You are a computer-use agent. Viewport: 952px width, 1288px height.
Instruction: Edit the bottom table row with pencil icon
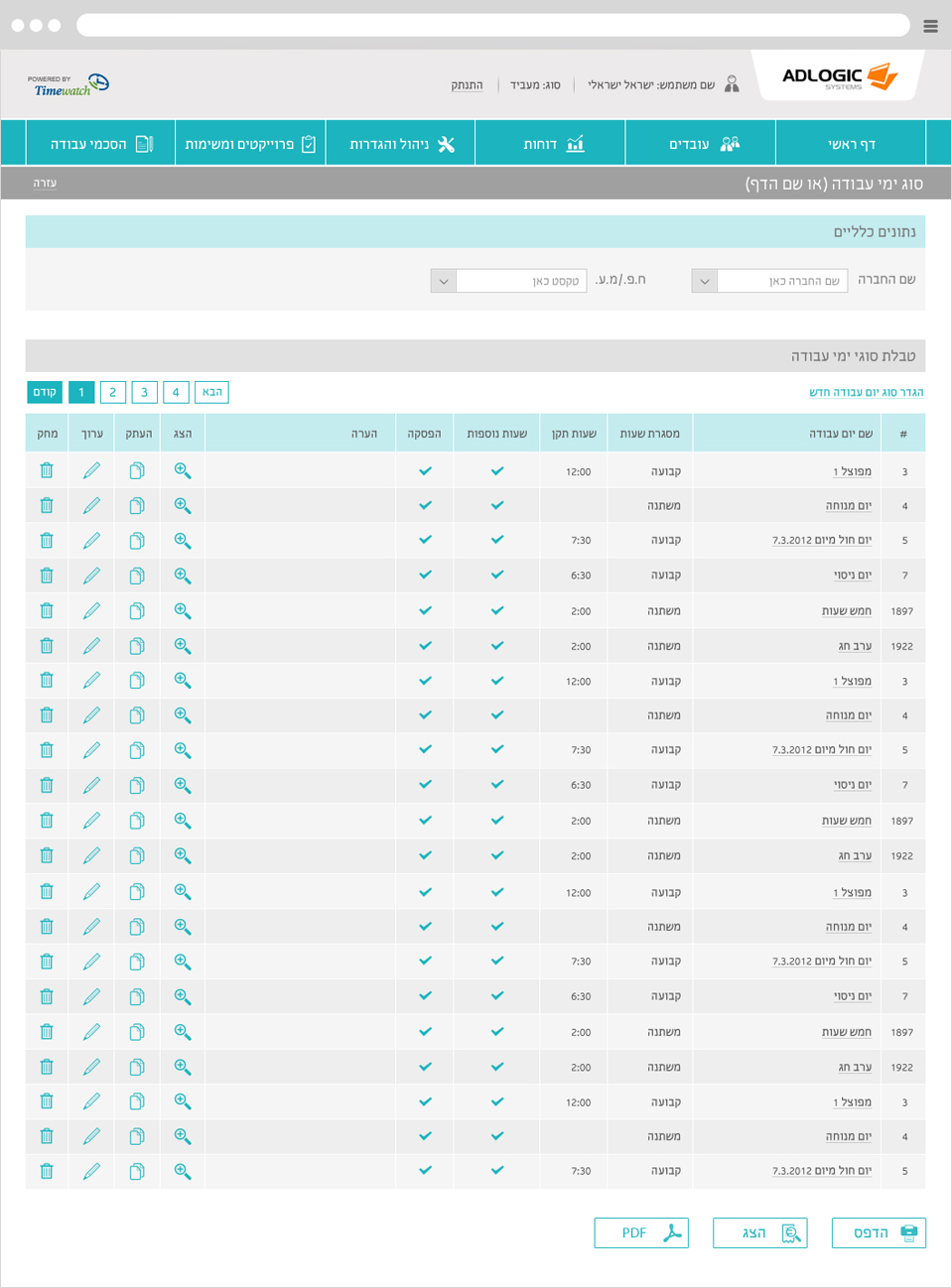(91, 1171)
